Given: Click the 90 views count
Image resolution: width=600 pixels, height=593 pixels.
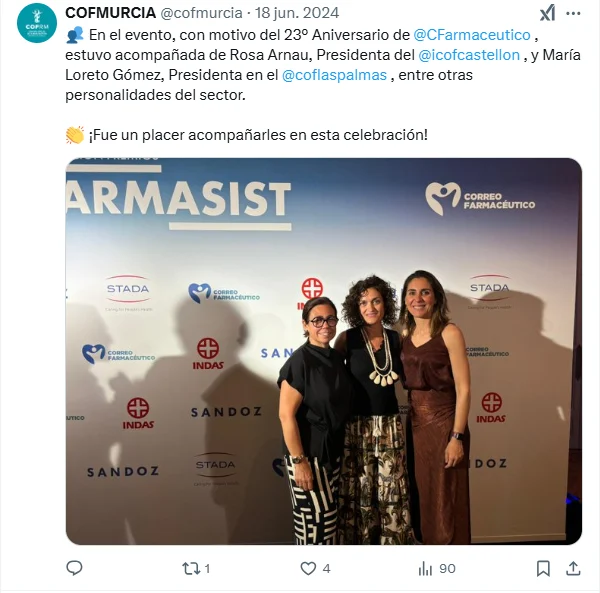Looking at the screenshot, I should [447, 569].
